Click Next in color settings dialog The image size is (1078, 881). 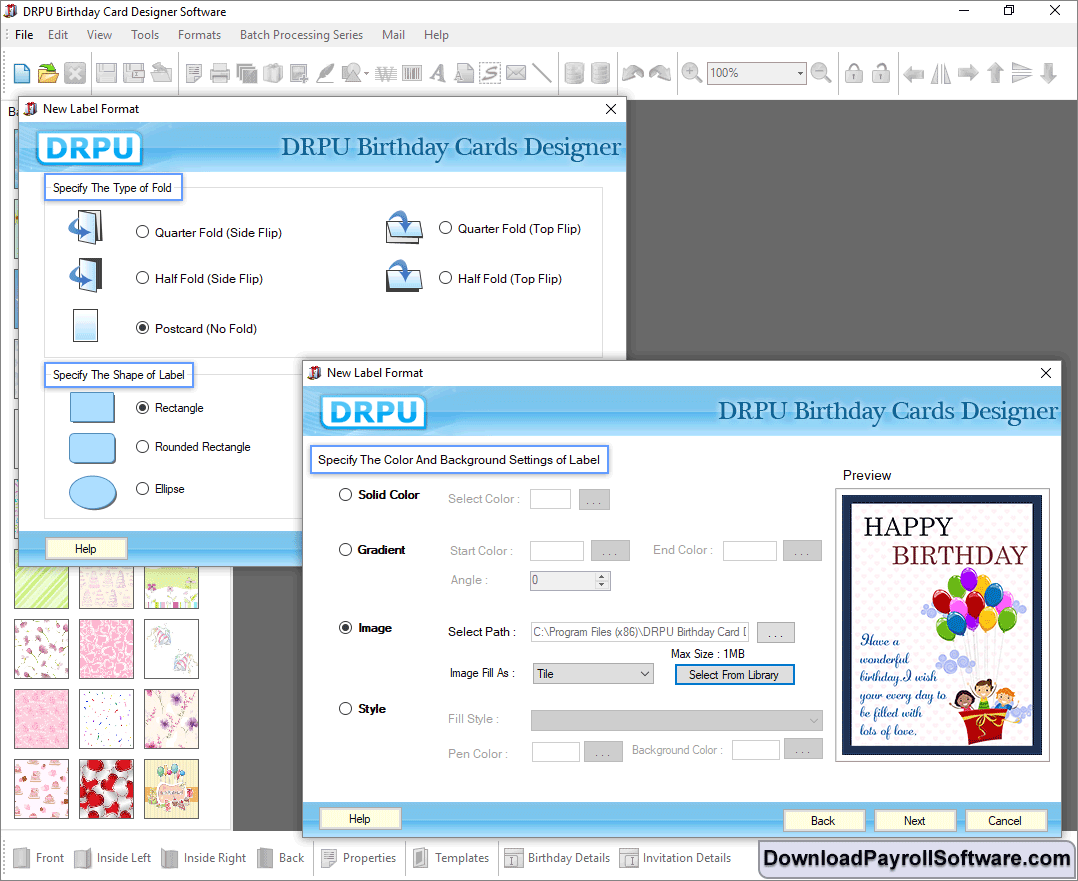tap(914, 820)
